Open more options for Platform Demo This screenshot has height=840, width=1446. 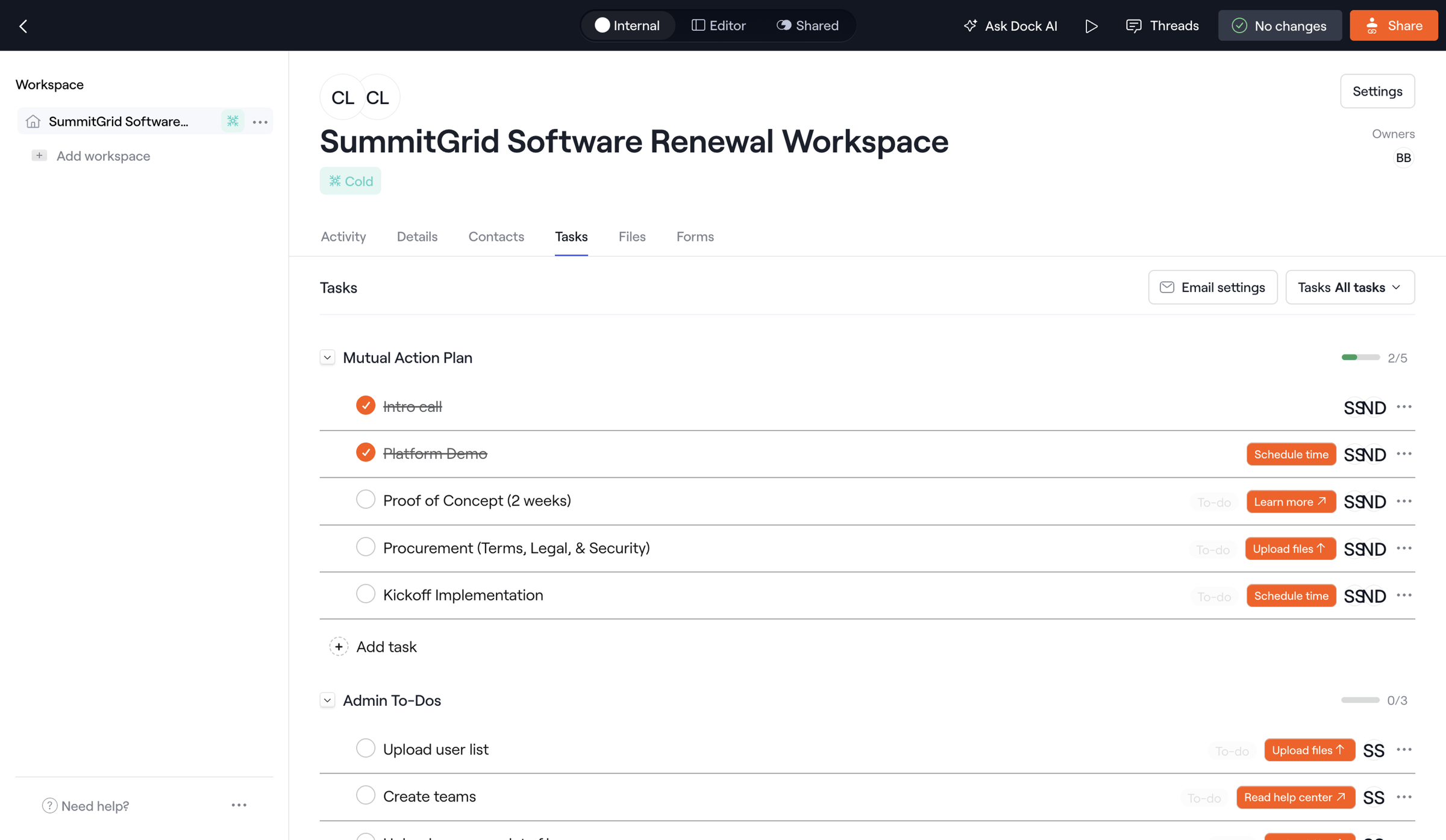coord(1404,454)
